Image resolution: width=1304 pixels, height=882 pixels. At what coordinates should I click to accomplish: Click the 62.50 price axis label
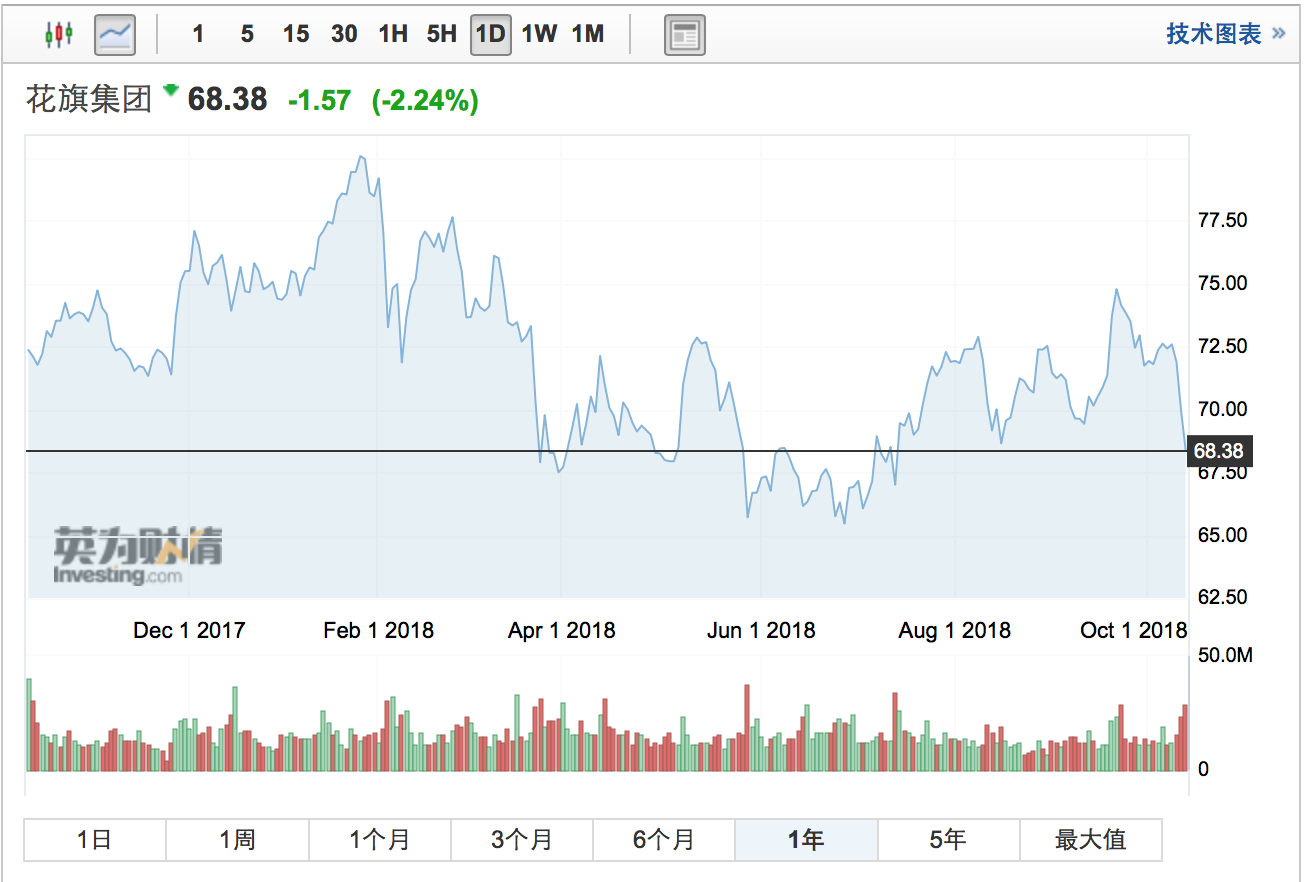1222,597
